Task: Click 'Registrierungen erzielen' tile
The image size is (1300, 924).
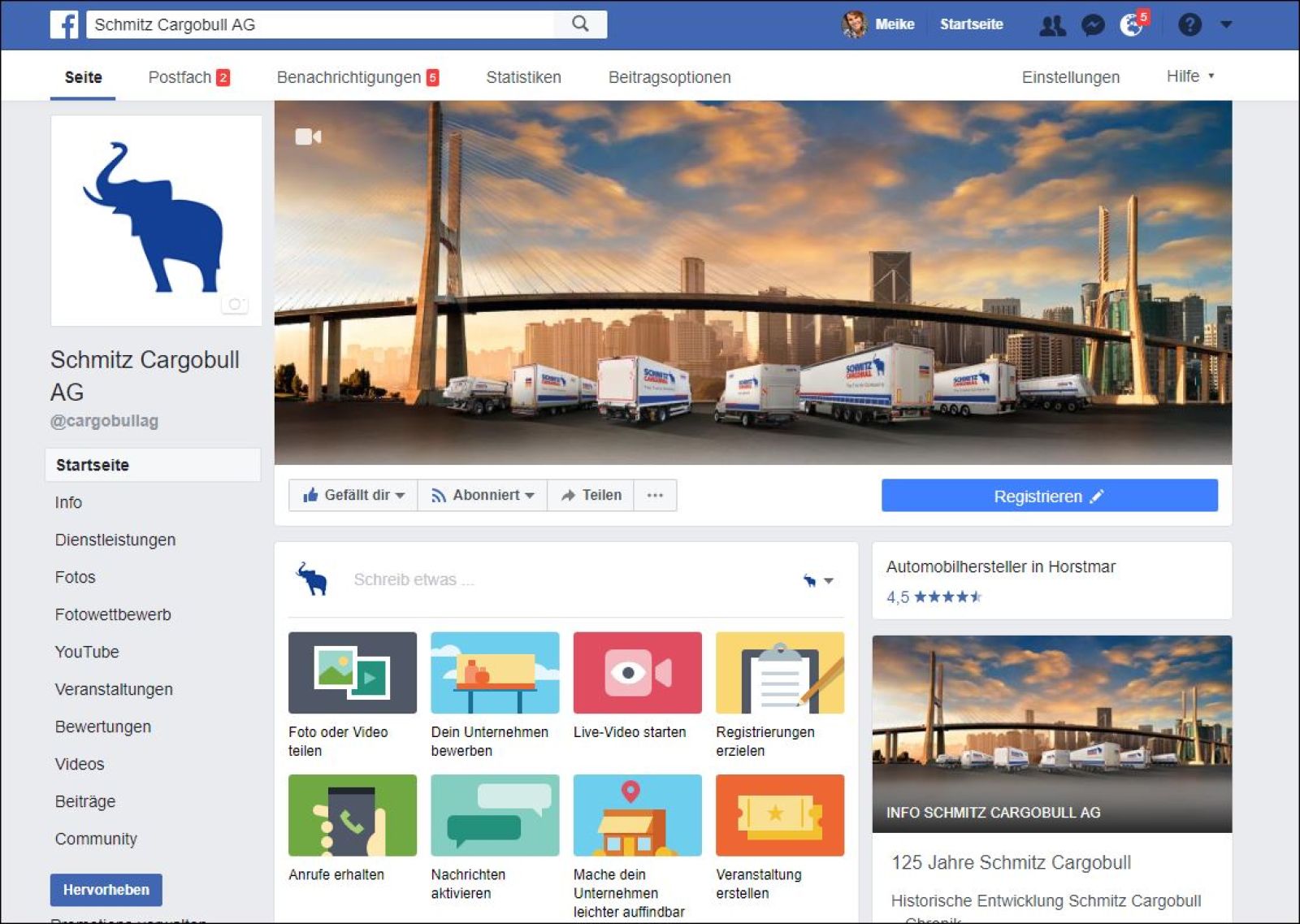Action: [779, 695]
